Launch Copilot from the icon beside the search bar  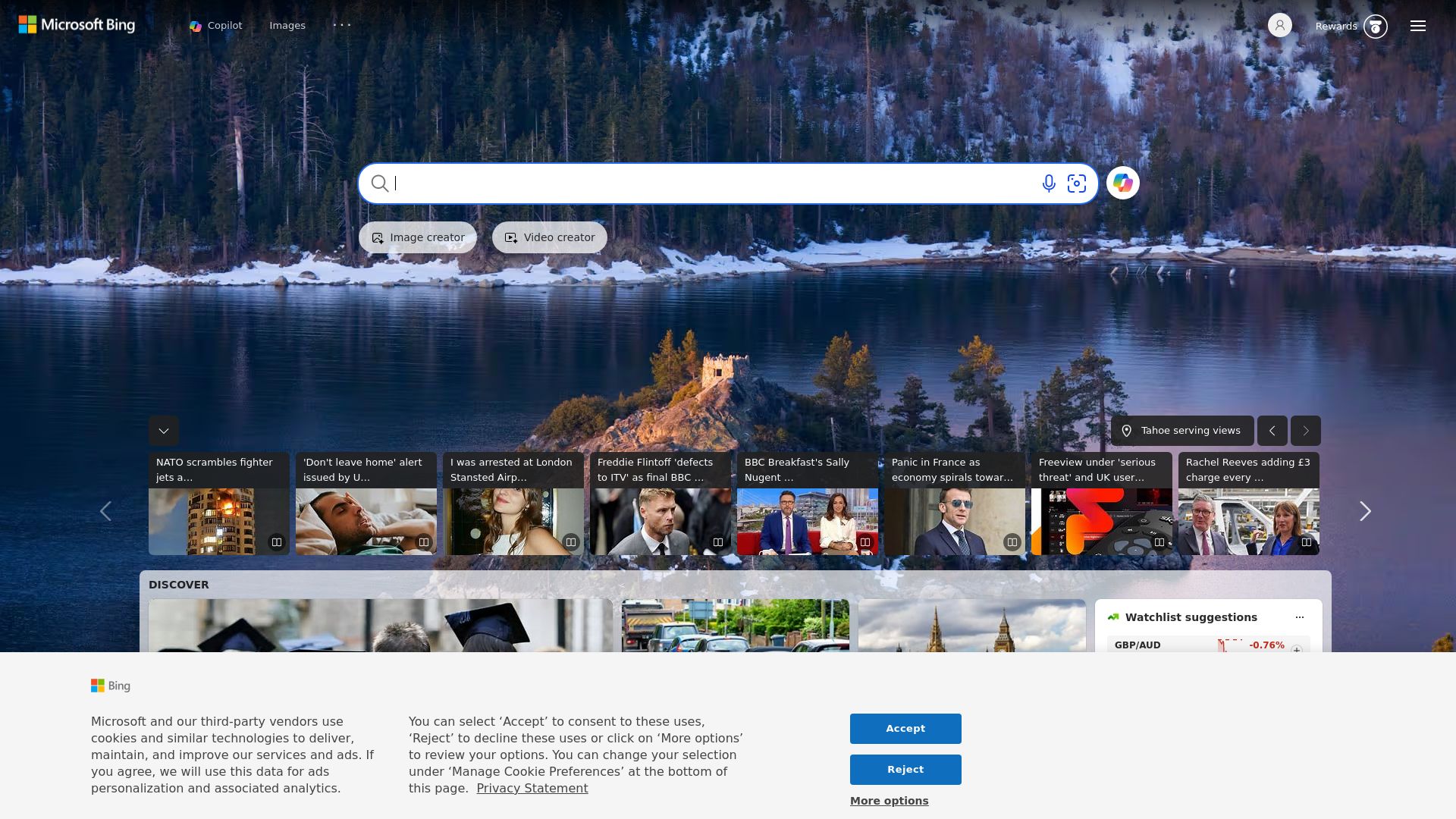pyautogui.click(x=1123, y=183)
